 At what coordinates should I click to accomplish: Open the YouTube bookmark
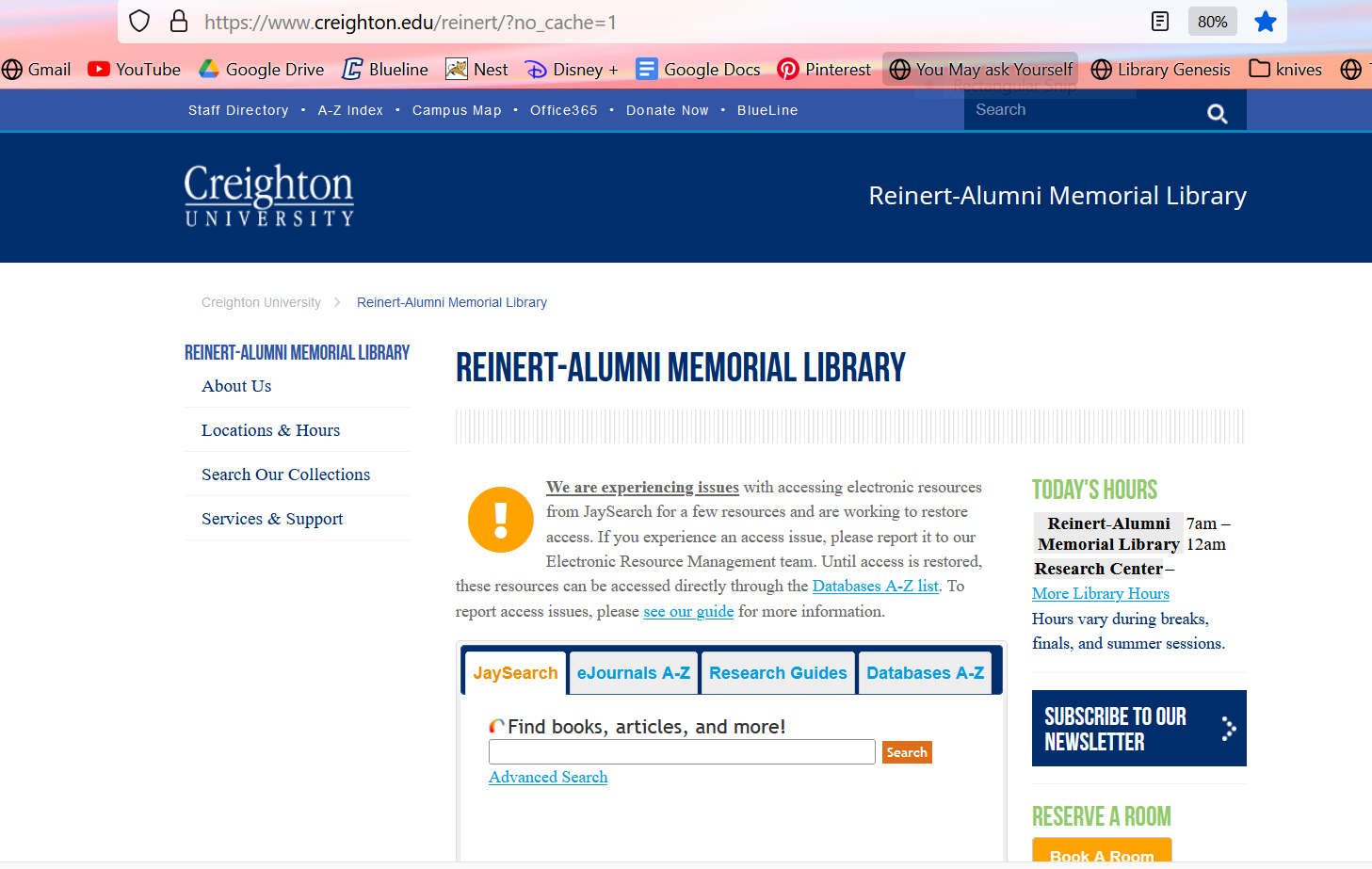click(x=134, y=70)
